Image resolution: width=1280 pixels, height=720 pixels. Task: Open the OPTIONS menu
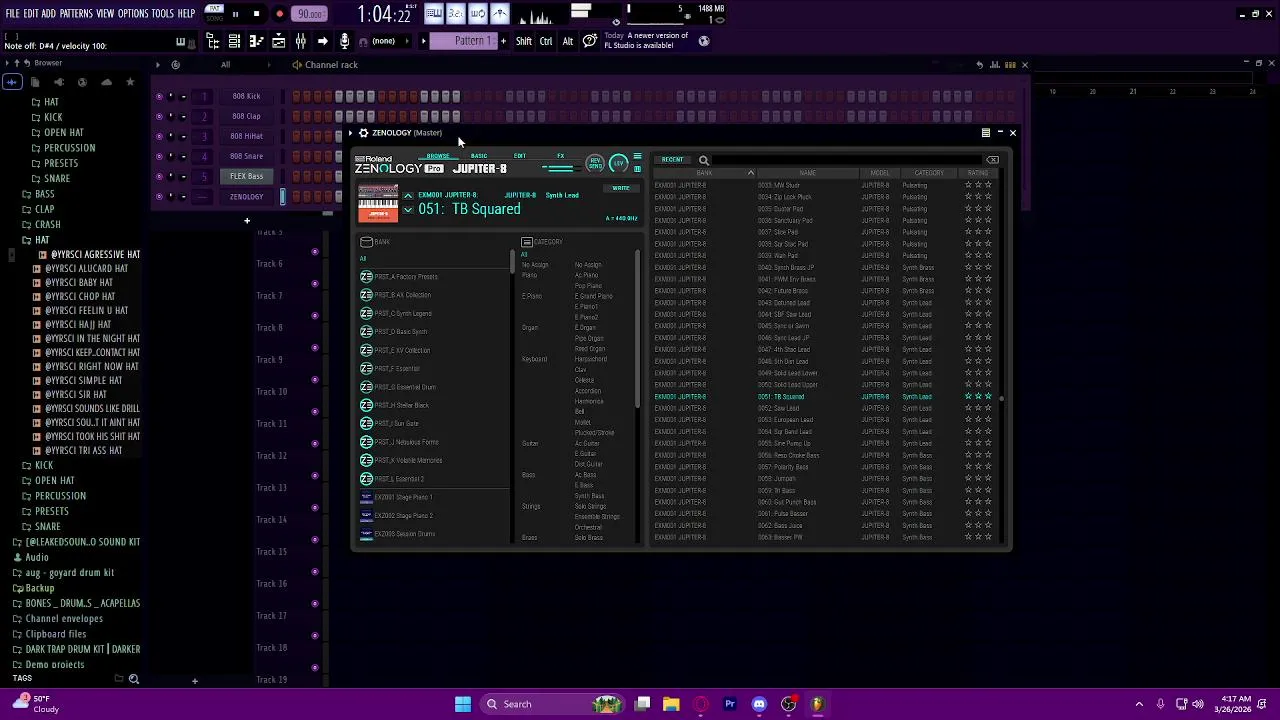pos(133,14)
